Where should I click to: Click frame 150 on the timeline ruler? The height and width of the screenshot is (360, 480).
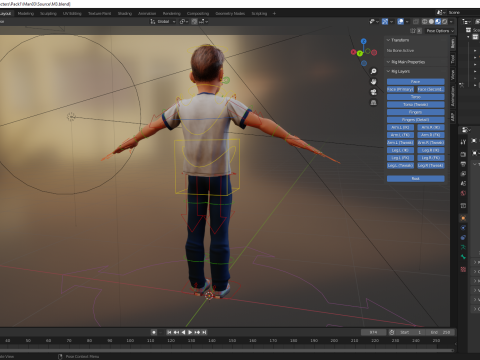pos(232,341)
